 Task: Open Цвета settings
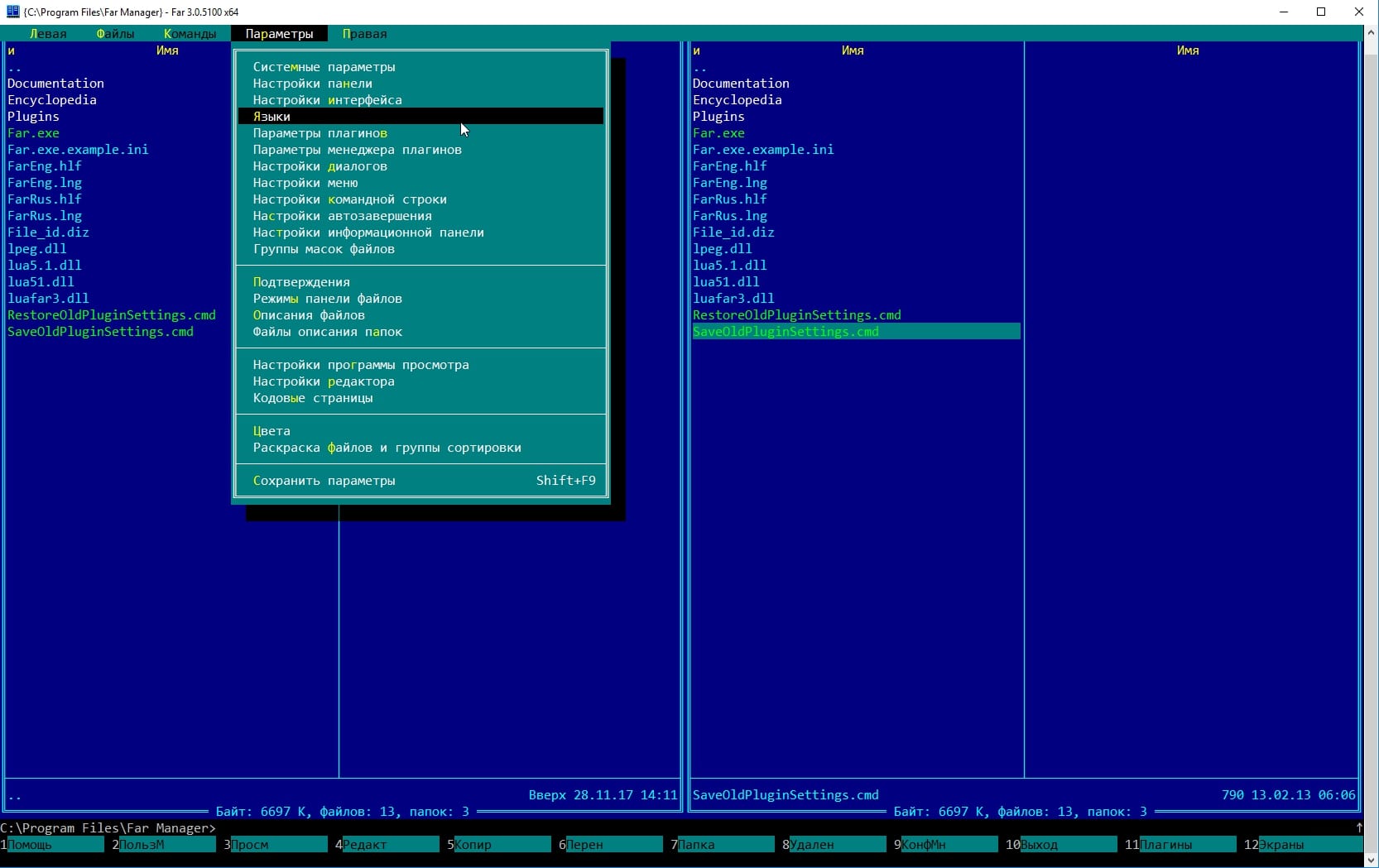(420, 431)
